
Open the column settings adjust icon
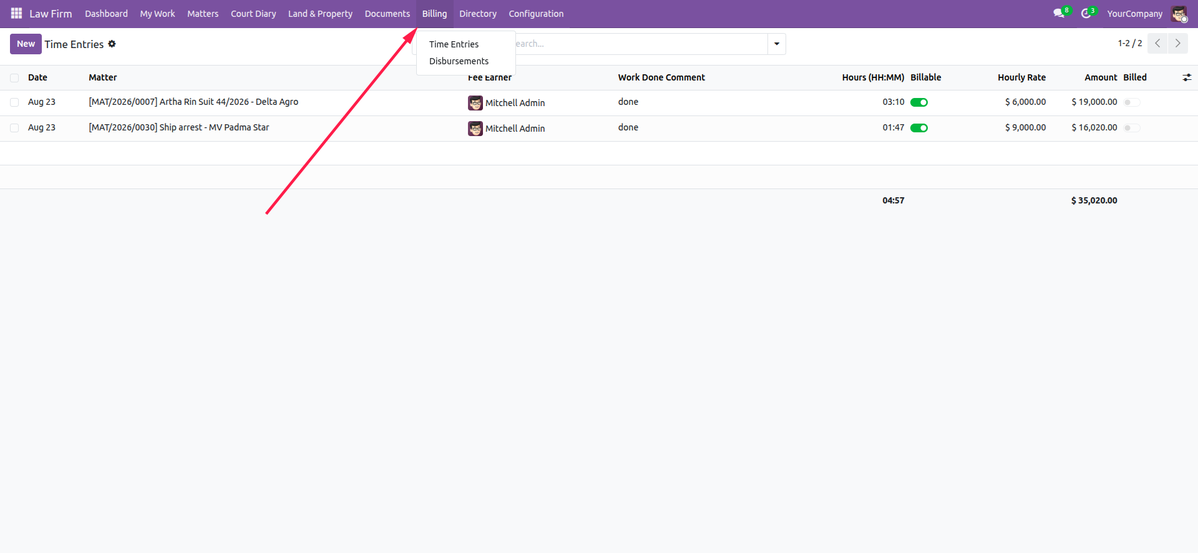coord(1187,78)
